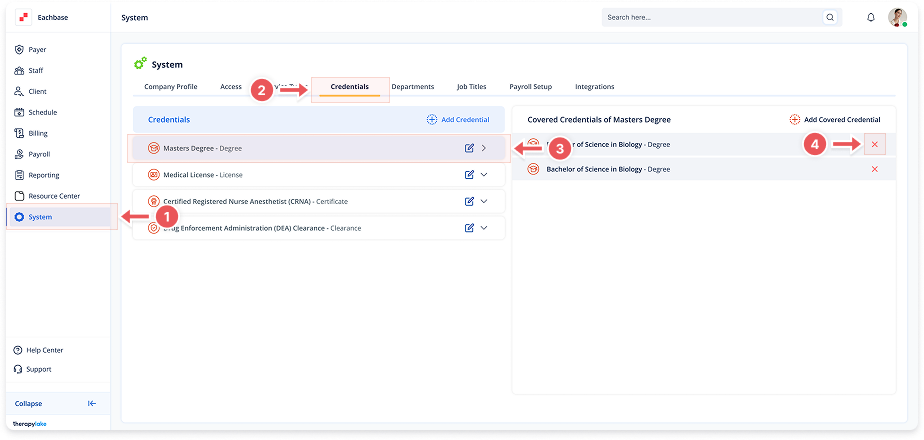Expand the Medical License row
This screenshot has height=440, width=924.
(x=484, y=174)
